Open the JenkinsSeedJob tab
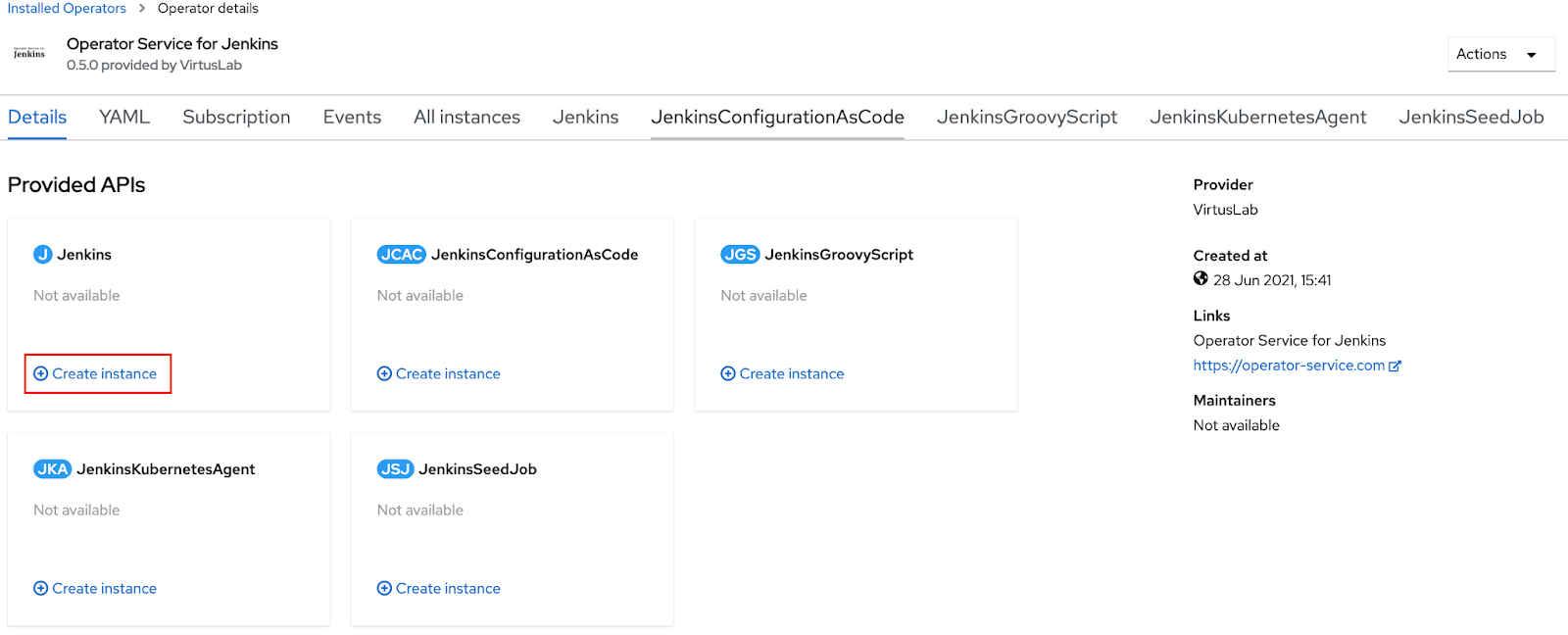 coord(1471,117)
